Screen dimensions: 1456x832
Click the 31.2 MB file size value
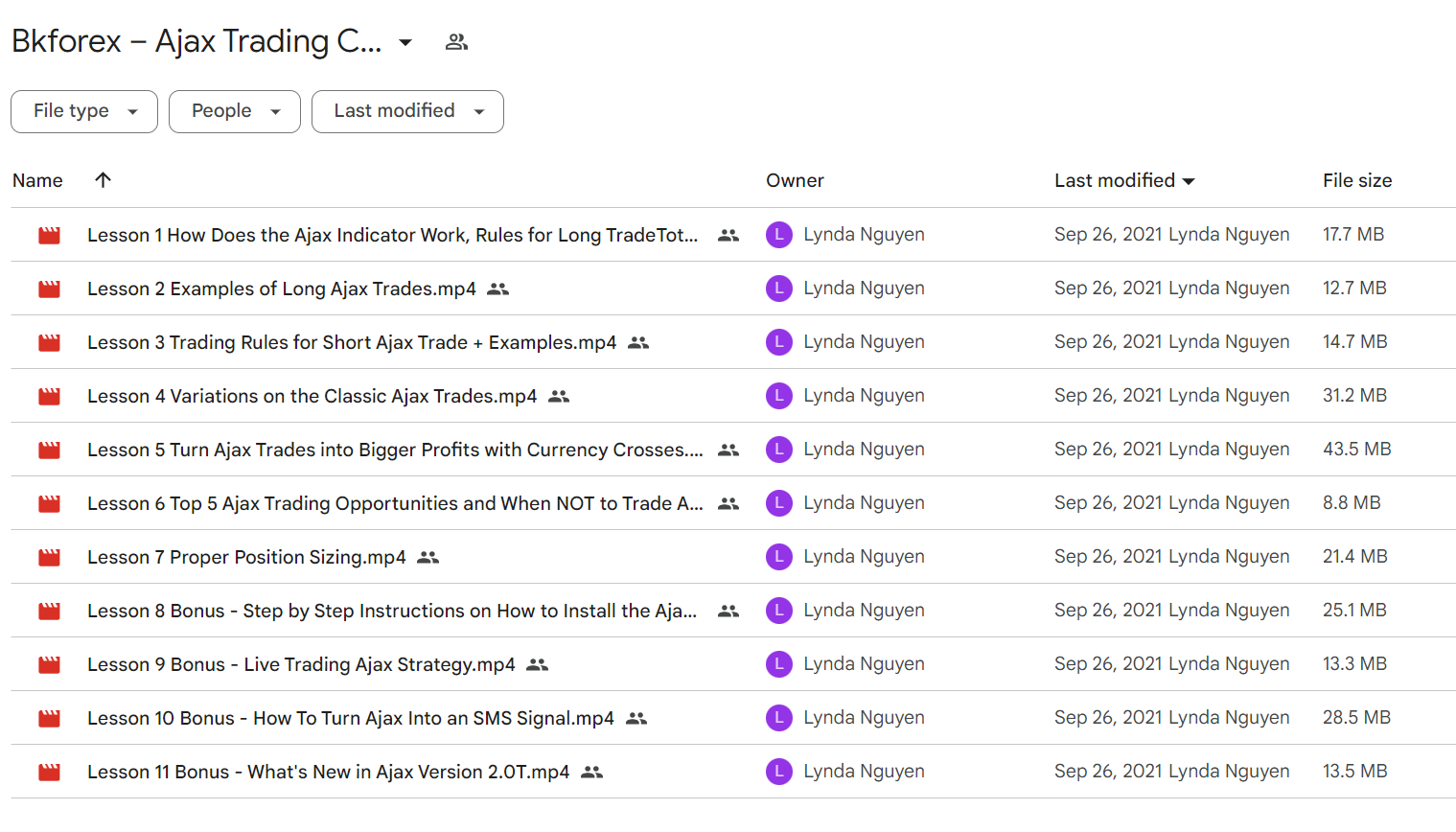[1355, 396]
